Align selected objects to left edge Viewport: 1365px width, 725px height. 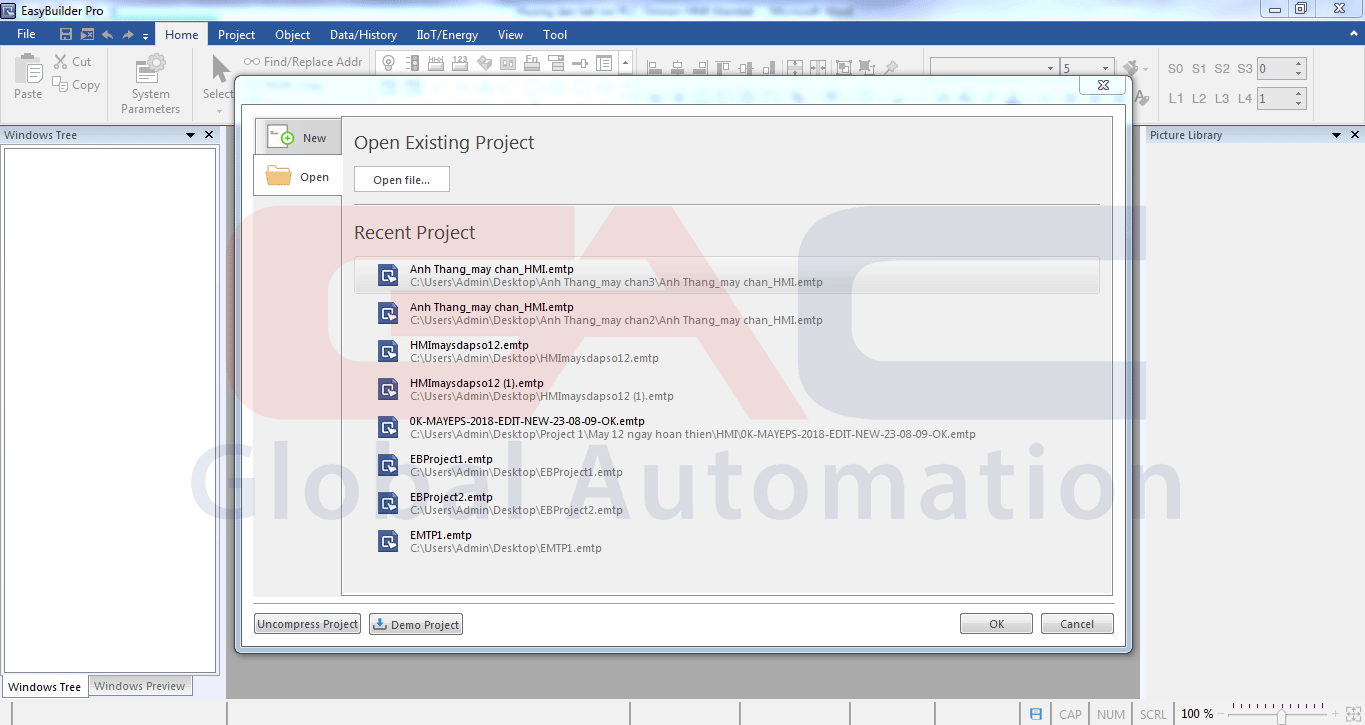[x=655, y=68]
